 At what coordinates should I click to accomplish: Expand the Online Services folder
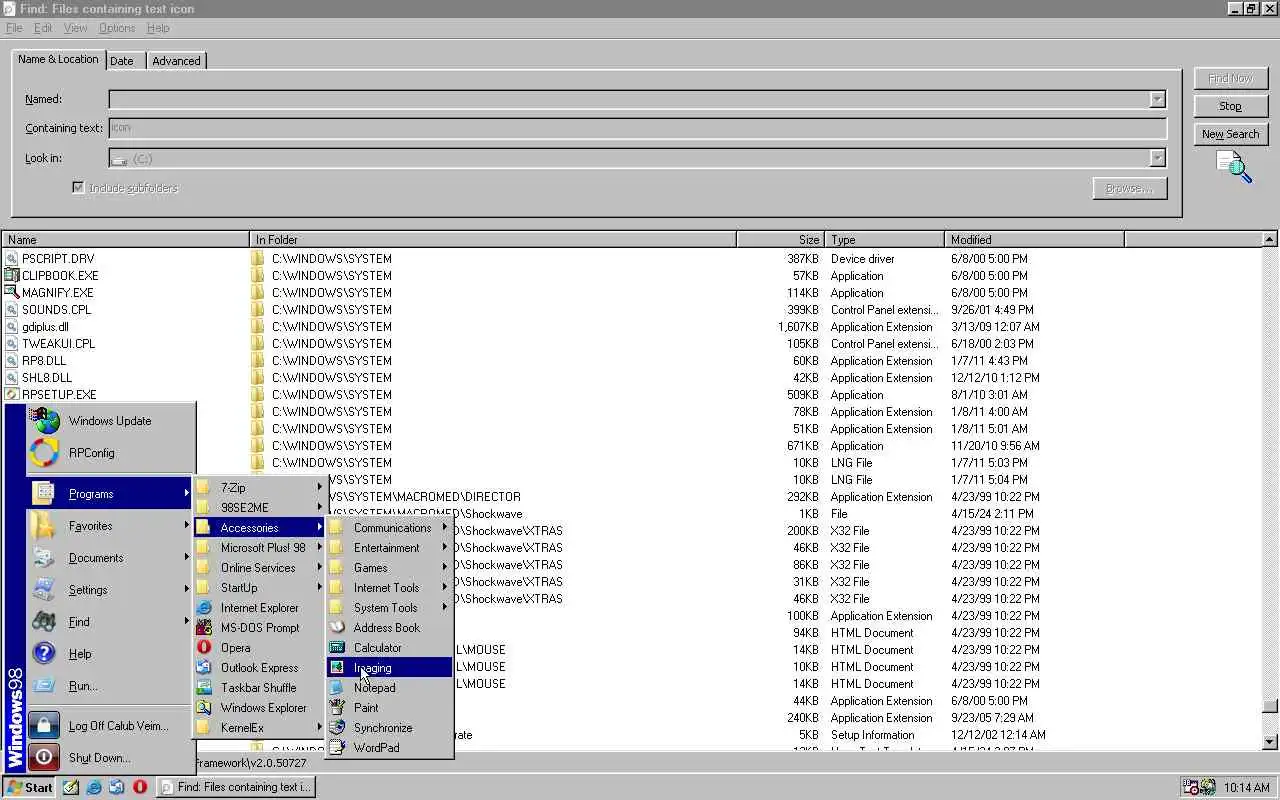pos(260,568)
